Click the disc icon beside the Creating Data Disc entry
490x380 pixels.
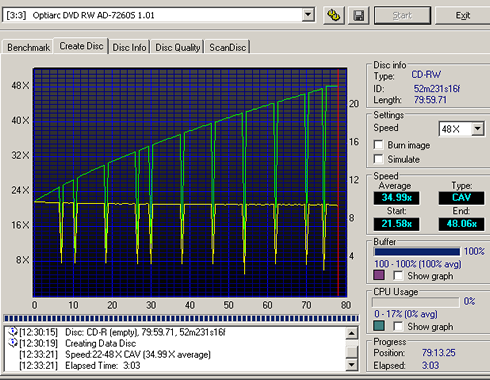[13, 343]
